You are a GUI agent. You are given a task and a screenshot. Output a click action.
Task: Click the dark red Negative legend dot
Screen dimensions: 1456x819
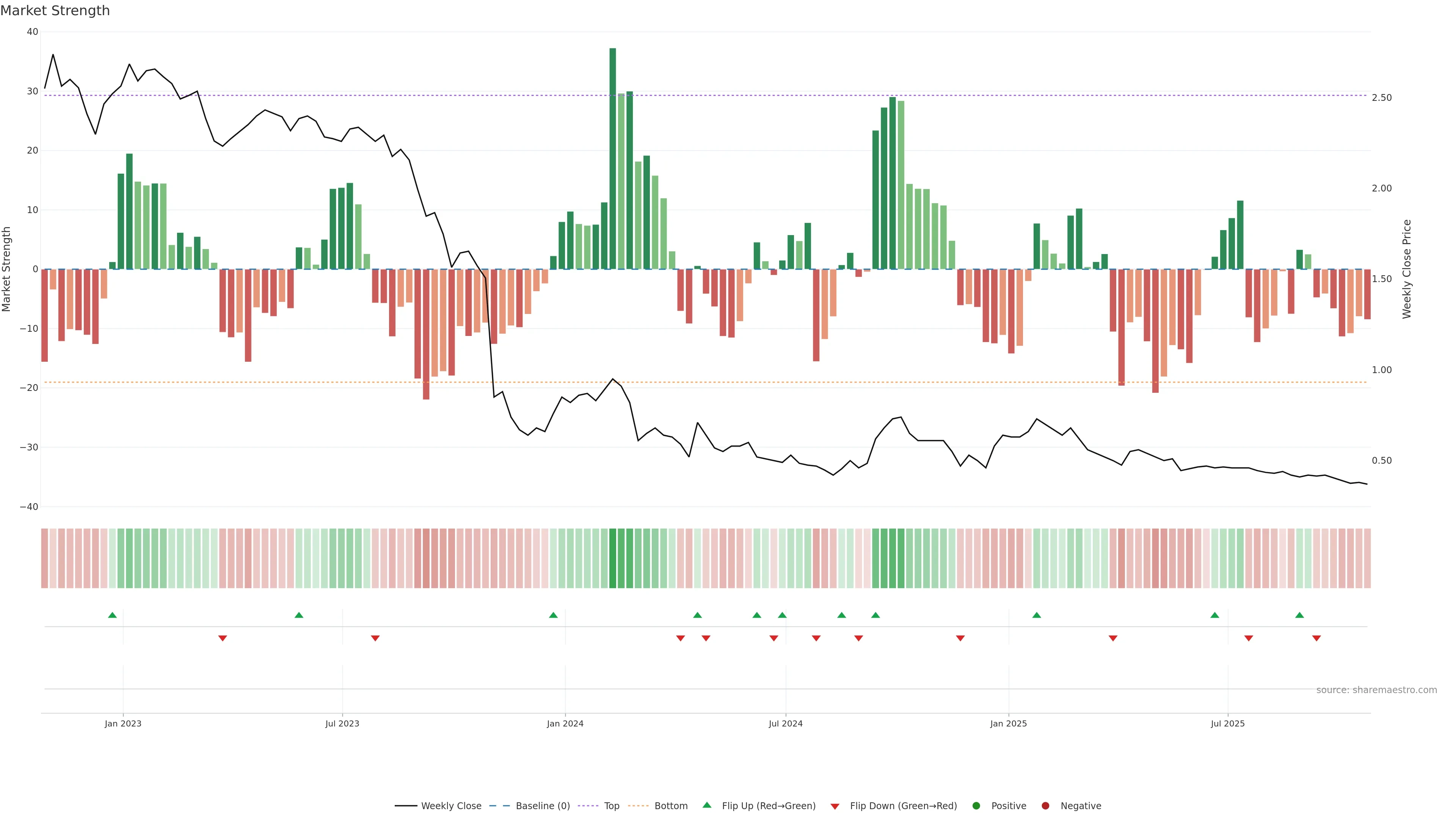tap(1045, 806)
